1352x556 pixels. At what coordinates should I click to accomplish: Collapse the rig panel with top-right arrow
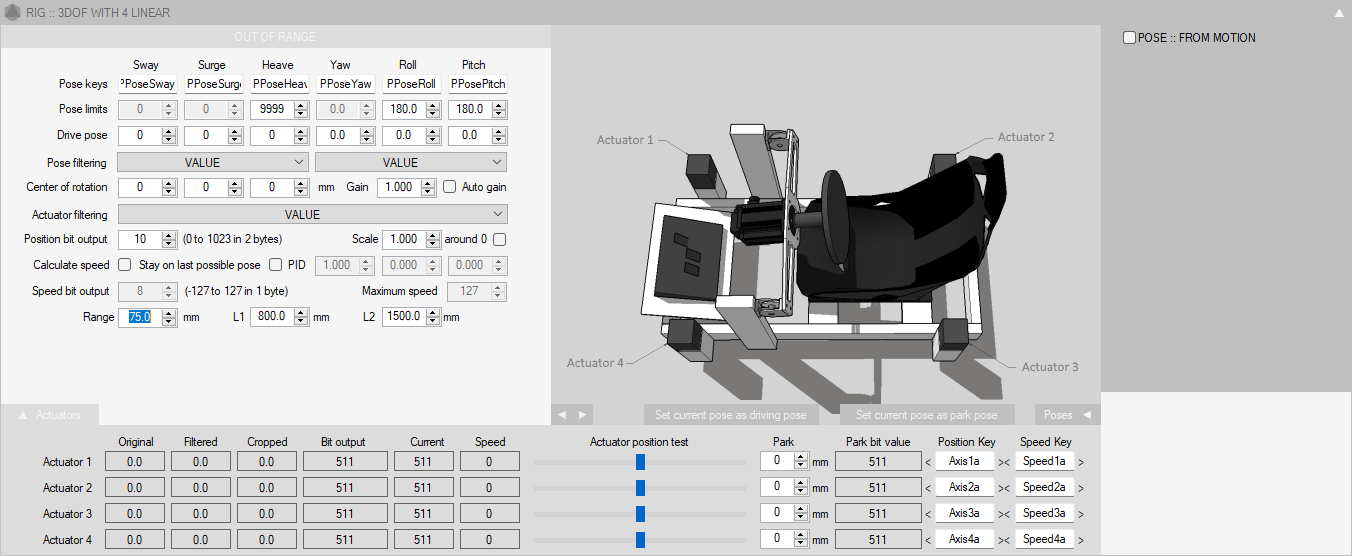coord(1339,13)
